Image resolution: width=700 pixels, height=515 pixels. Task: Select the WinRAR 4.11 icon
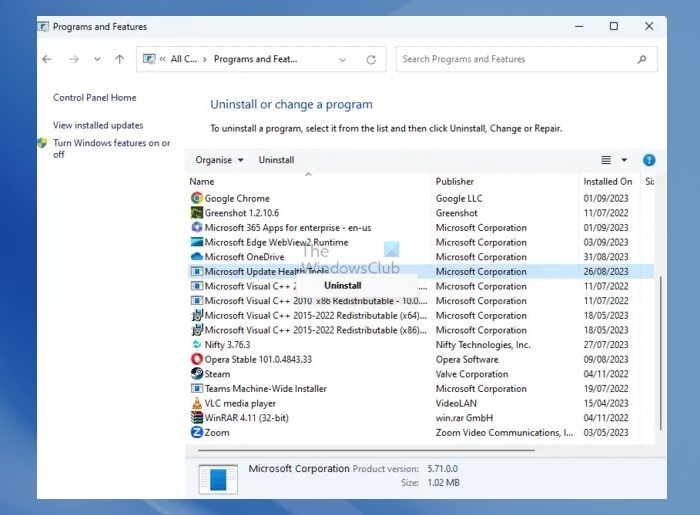(196, 418)
